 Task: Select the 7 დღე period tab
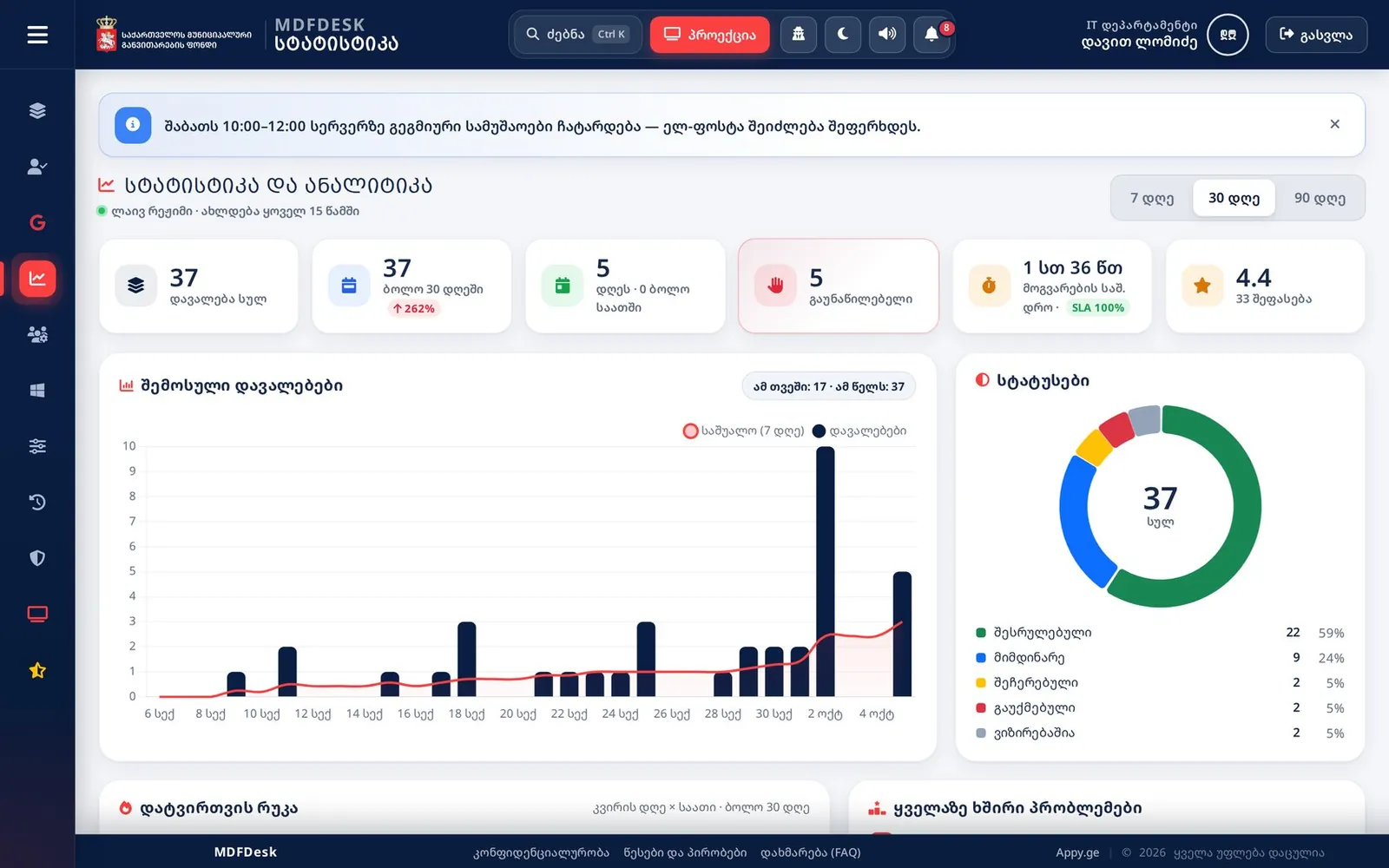point(1152,198)
